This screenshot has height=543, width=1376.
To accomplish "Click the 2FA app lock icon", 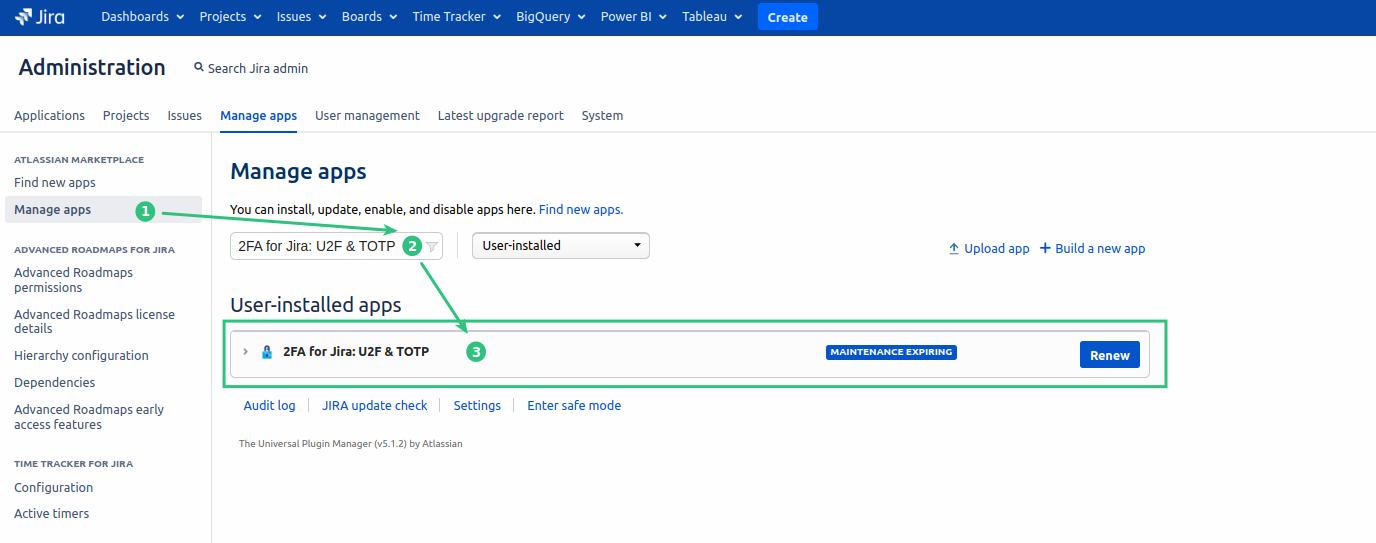I will [x=267, y=352].
